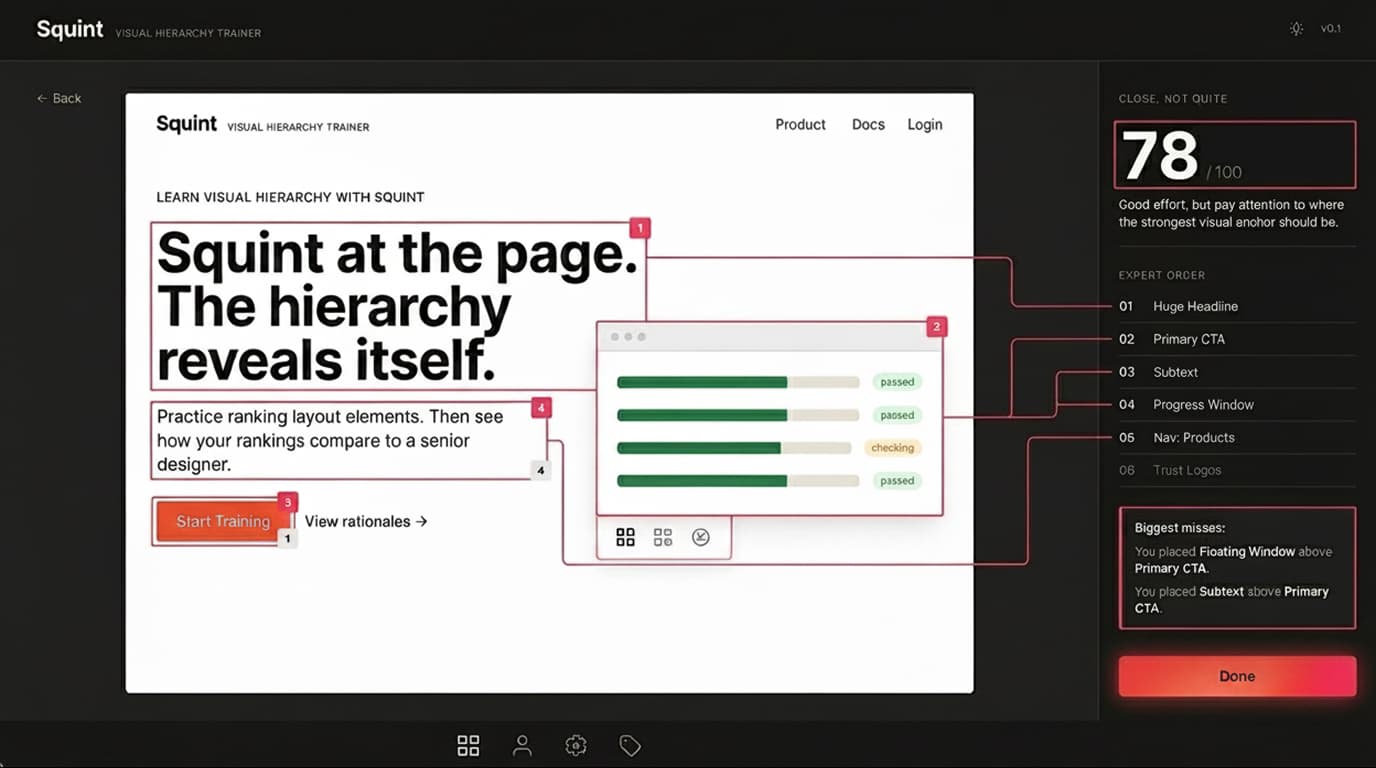
Task: Select the Huge Headline row in expert order
Action: [x=1237, y=306]
